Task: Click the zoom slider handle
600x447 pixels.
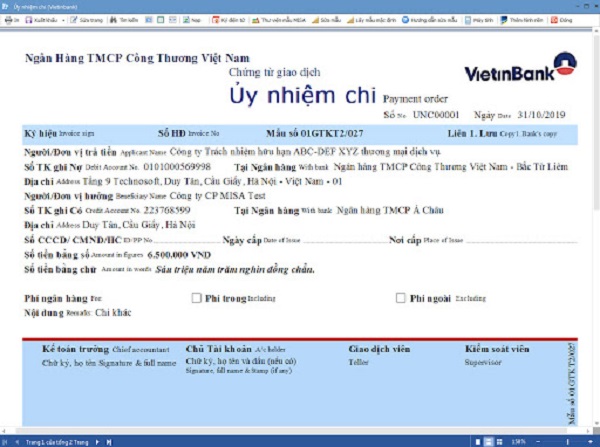Action: (x=568, y=442)
